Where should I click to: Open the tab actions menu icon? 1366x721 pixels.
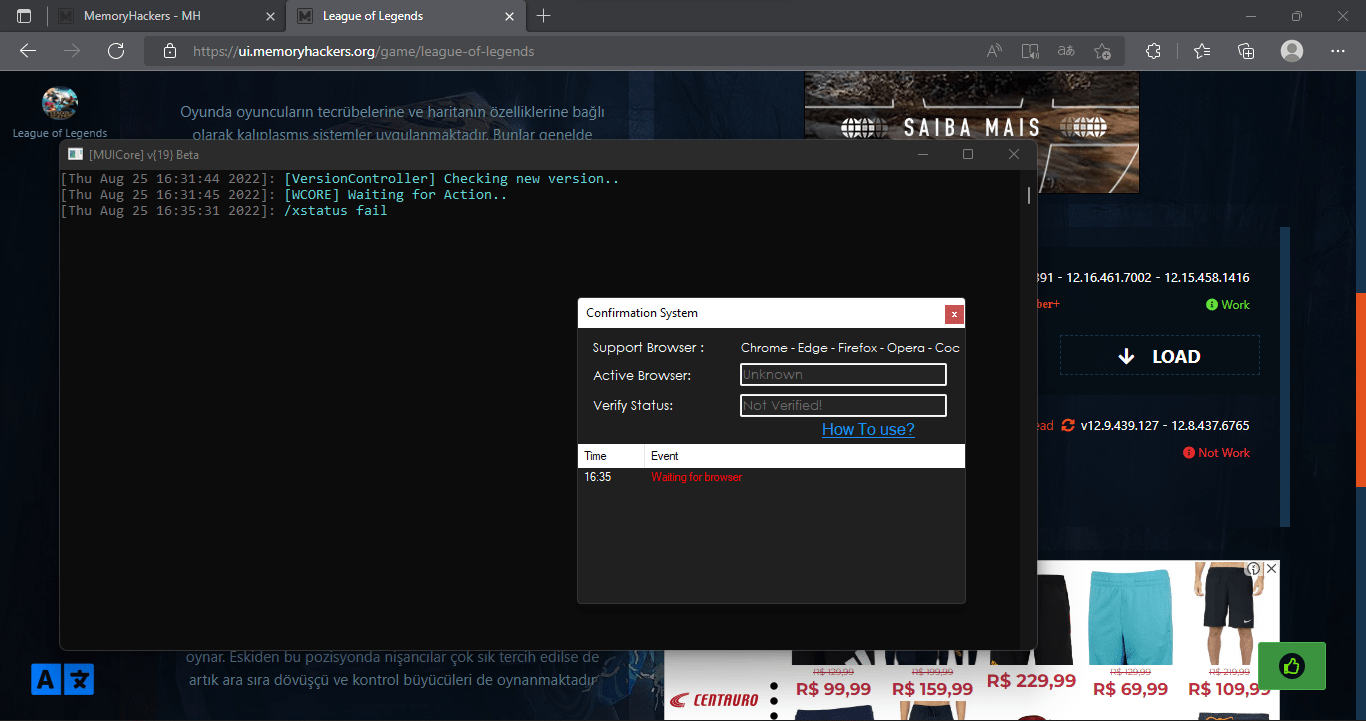point(24,16)
